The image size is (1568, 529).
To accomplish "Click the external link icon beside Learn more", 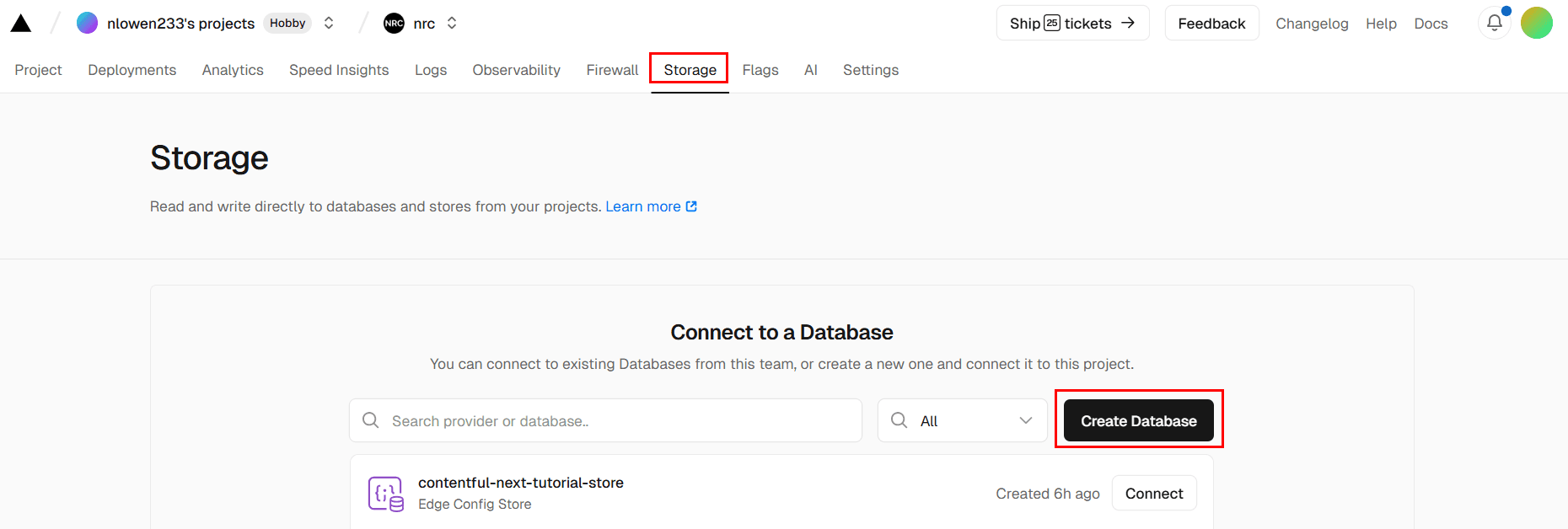I will pyautogui.click(x=691, y=206).
